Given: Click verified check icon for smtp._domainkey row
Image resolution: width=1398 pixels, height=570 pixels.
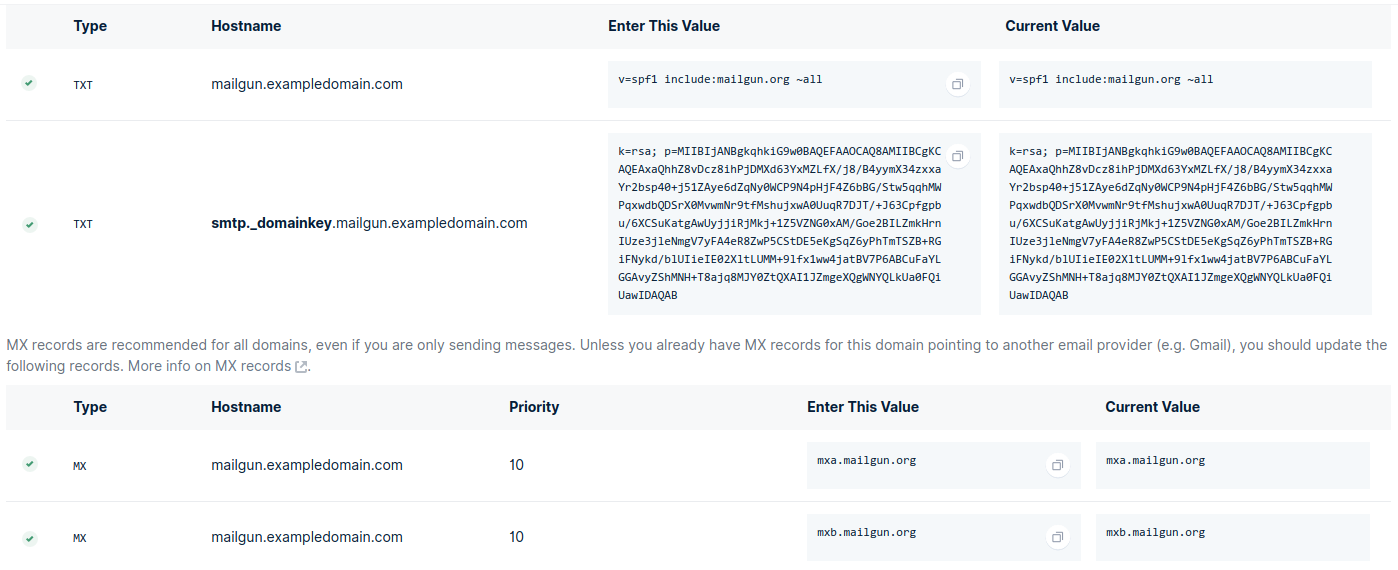Looking at the screenshot, I should 30,224.
